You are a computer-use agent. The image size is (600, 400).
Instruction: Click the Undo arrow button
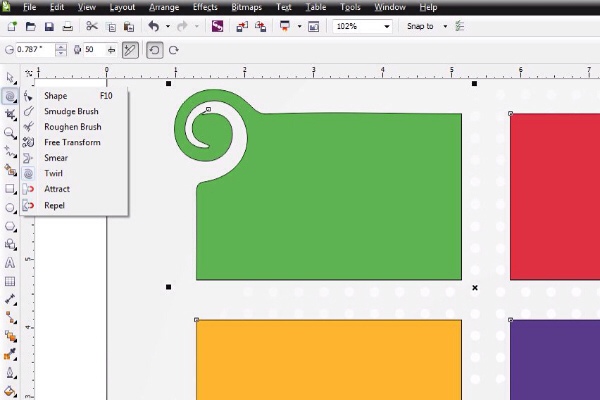point(153,26)
